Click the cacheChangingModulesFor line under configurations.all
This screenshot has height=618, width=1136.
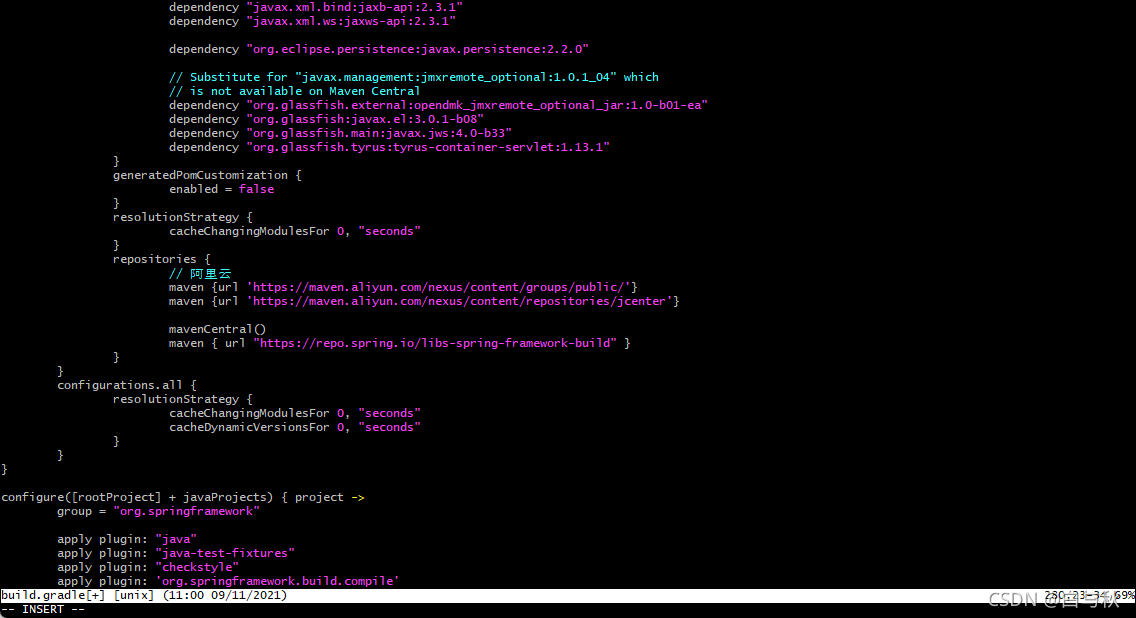[x=295, y=414]
